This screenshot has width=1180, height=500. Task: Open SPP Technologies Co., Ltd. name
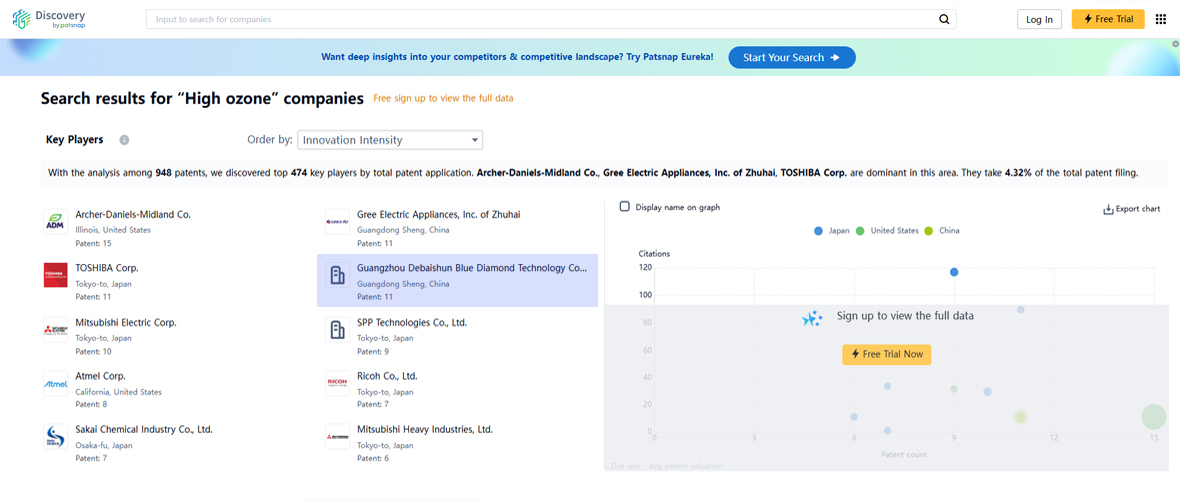pyautogui.click(x=412, y=322)
